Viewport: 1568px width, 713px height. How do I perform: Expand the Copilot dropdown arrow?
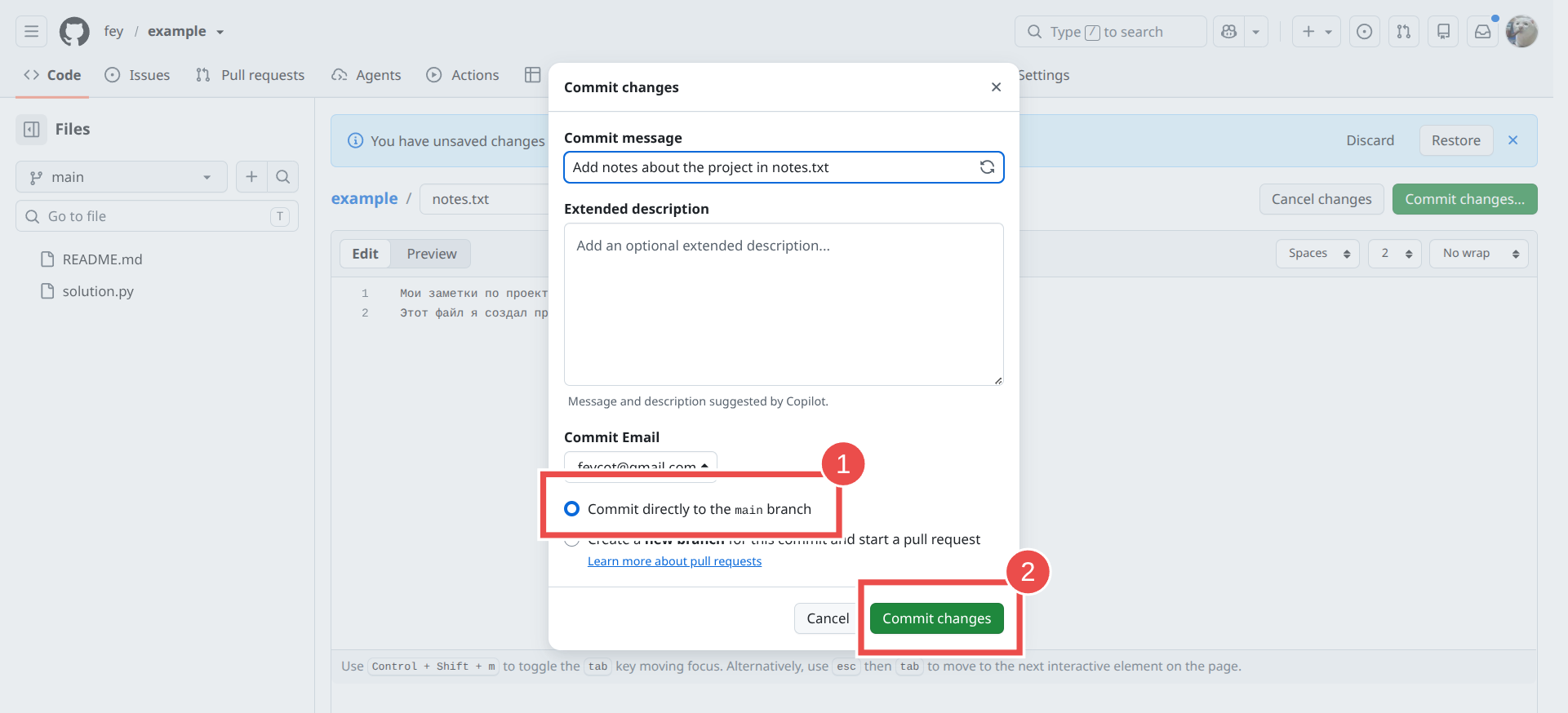(x=1256, y=32)
